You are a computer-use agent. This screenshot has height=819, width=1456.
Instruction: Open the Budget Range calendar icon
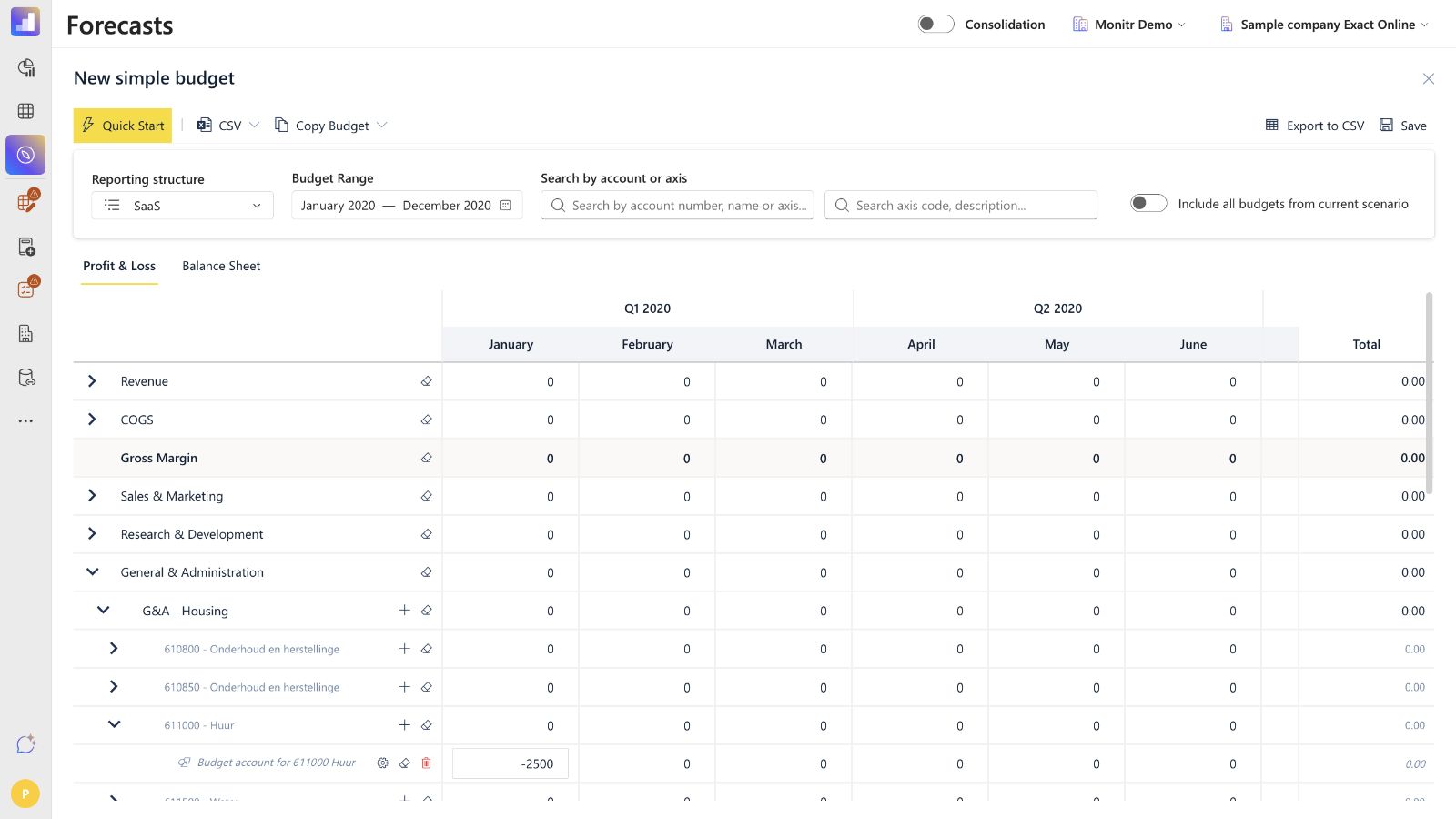pyautogui.click(x=506, y=206)
